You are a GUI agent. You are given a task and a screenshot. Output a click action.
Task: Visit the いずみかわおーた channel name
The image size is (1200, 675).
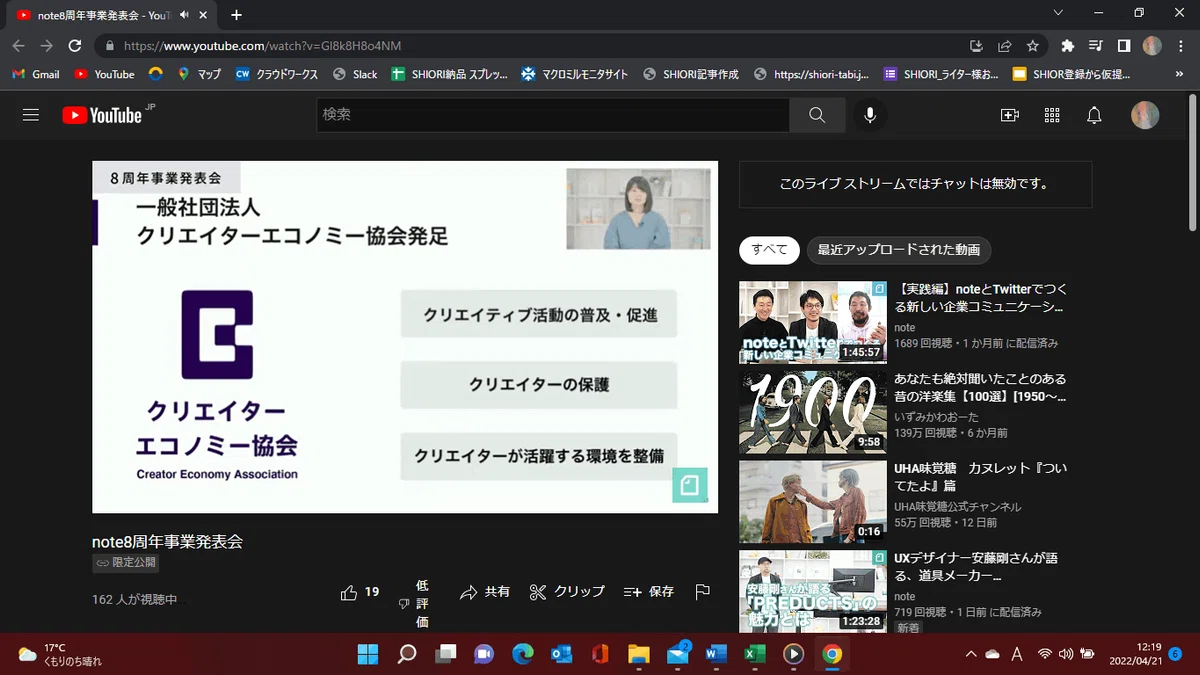tap(937, 416)
